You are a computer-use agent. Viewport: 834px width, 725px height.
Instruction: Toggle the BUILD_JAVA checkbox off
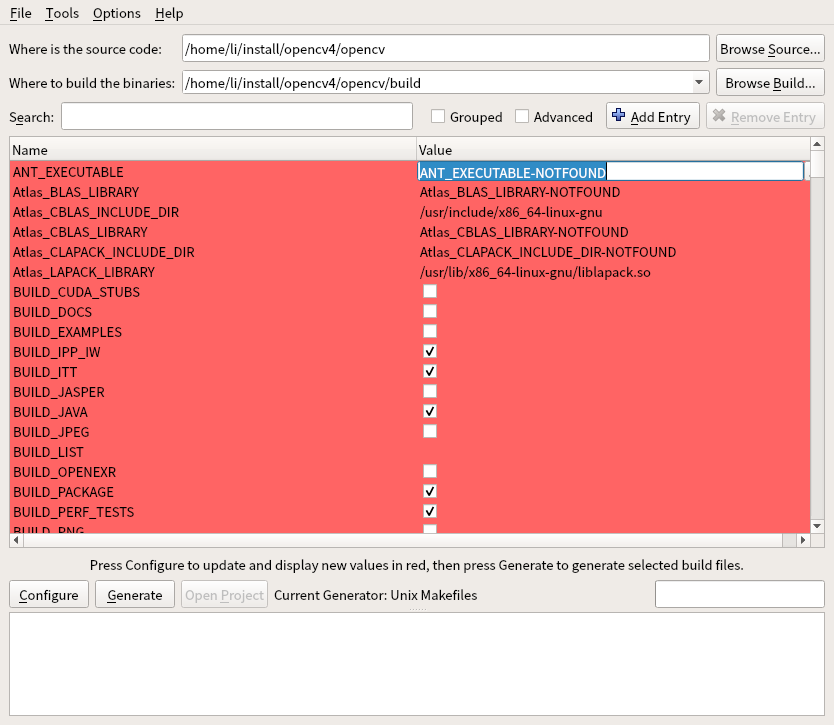tap(430, 411)
